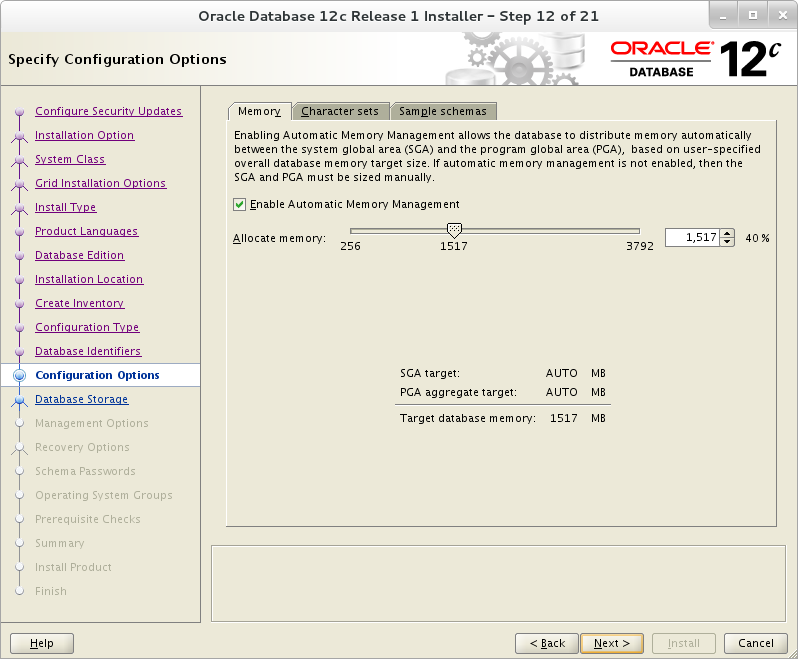Go back with the Back button
This screenshot has width=798, height=659.
(x=547, y=643)
